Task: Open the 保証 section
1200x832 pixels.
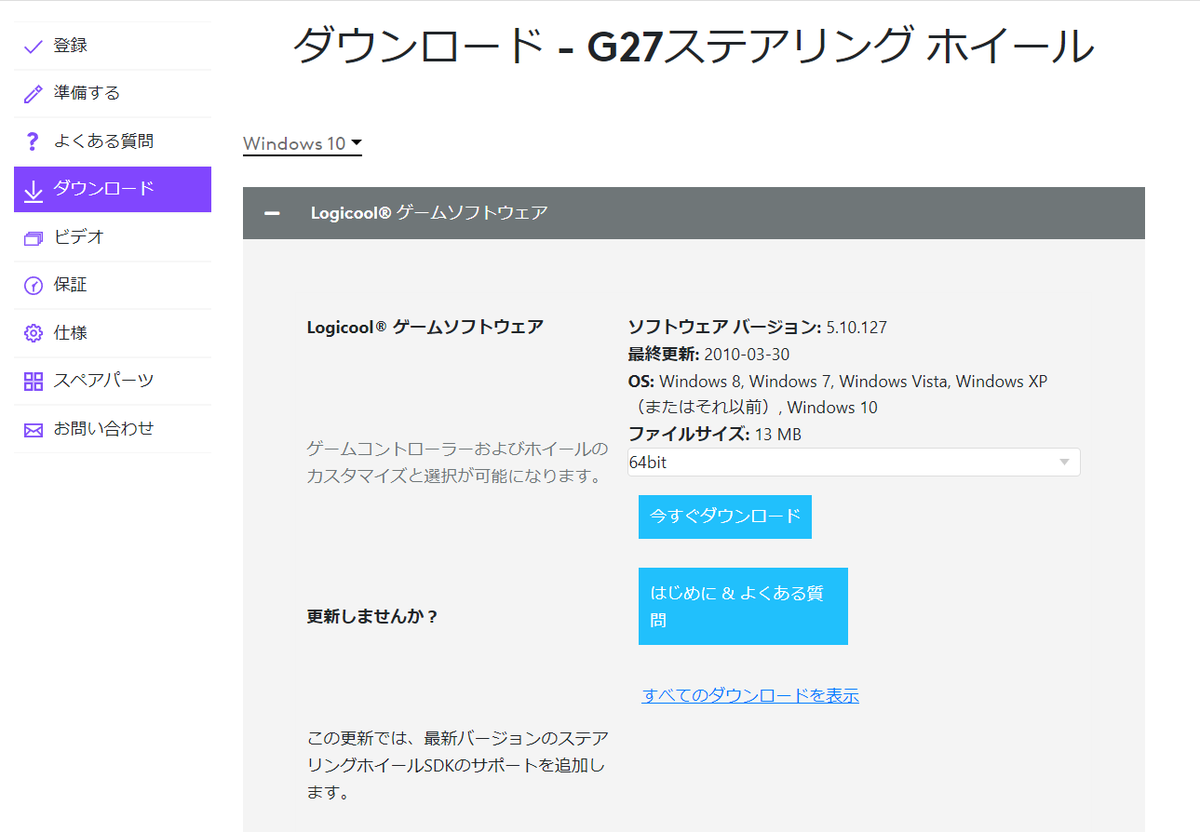Action: click(x=112, y=286)
